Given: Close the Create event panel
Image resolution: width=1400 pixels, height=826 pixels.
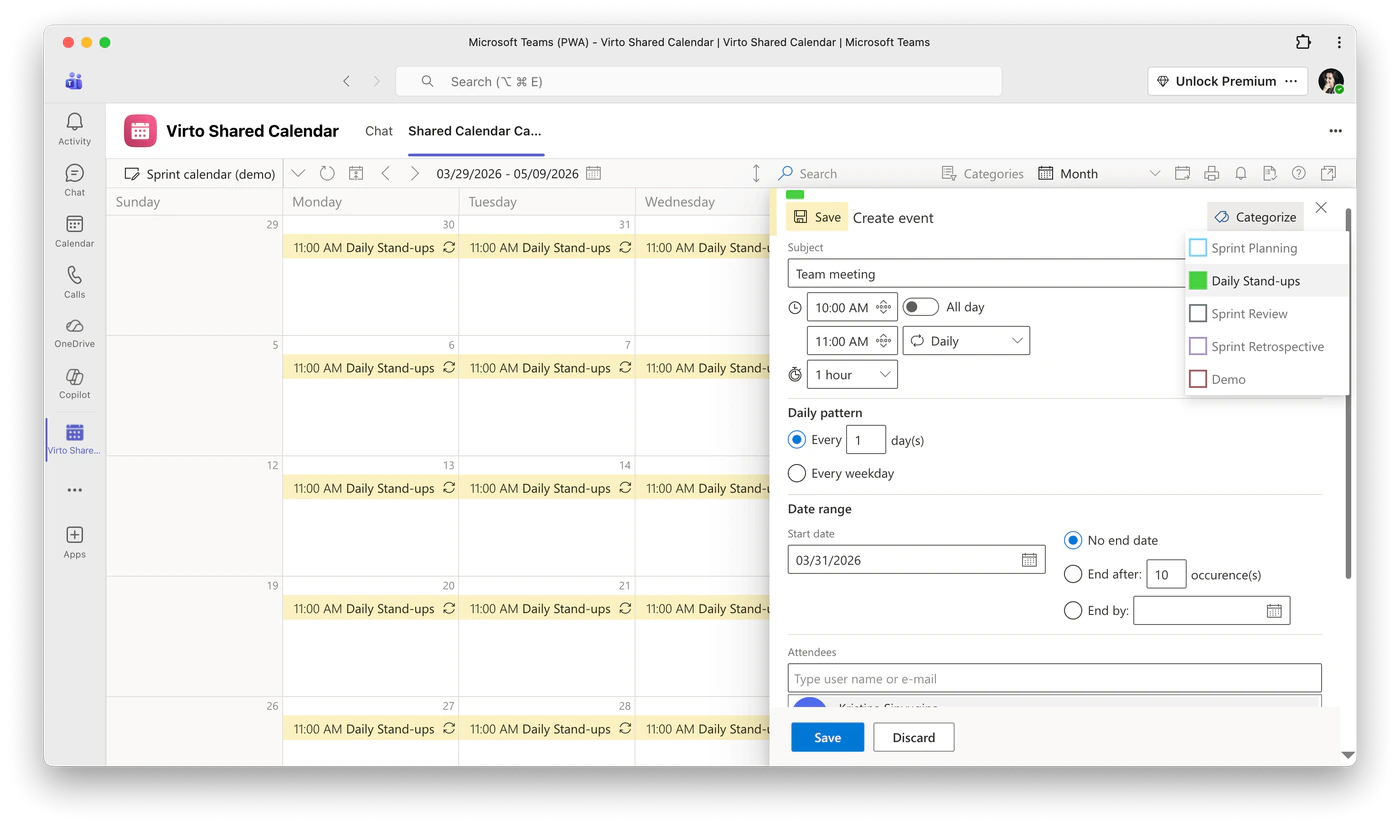Looking at the screenshot, I should [x=1321, y=207].
